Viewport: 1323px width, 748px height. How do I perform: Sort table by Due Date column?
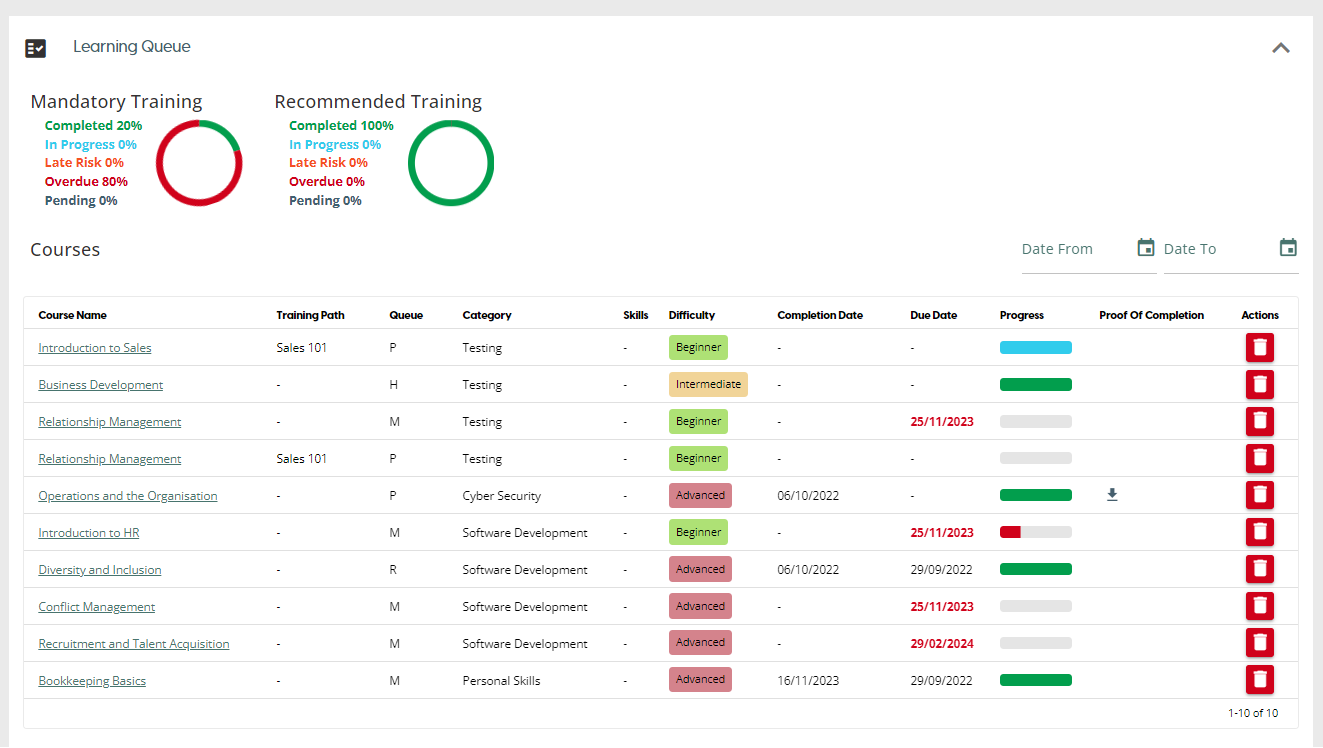[x=933, y=315]
